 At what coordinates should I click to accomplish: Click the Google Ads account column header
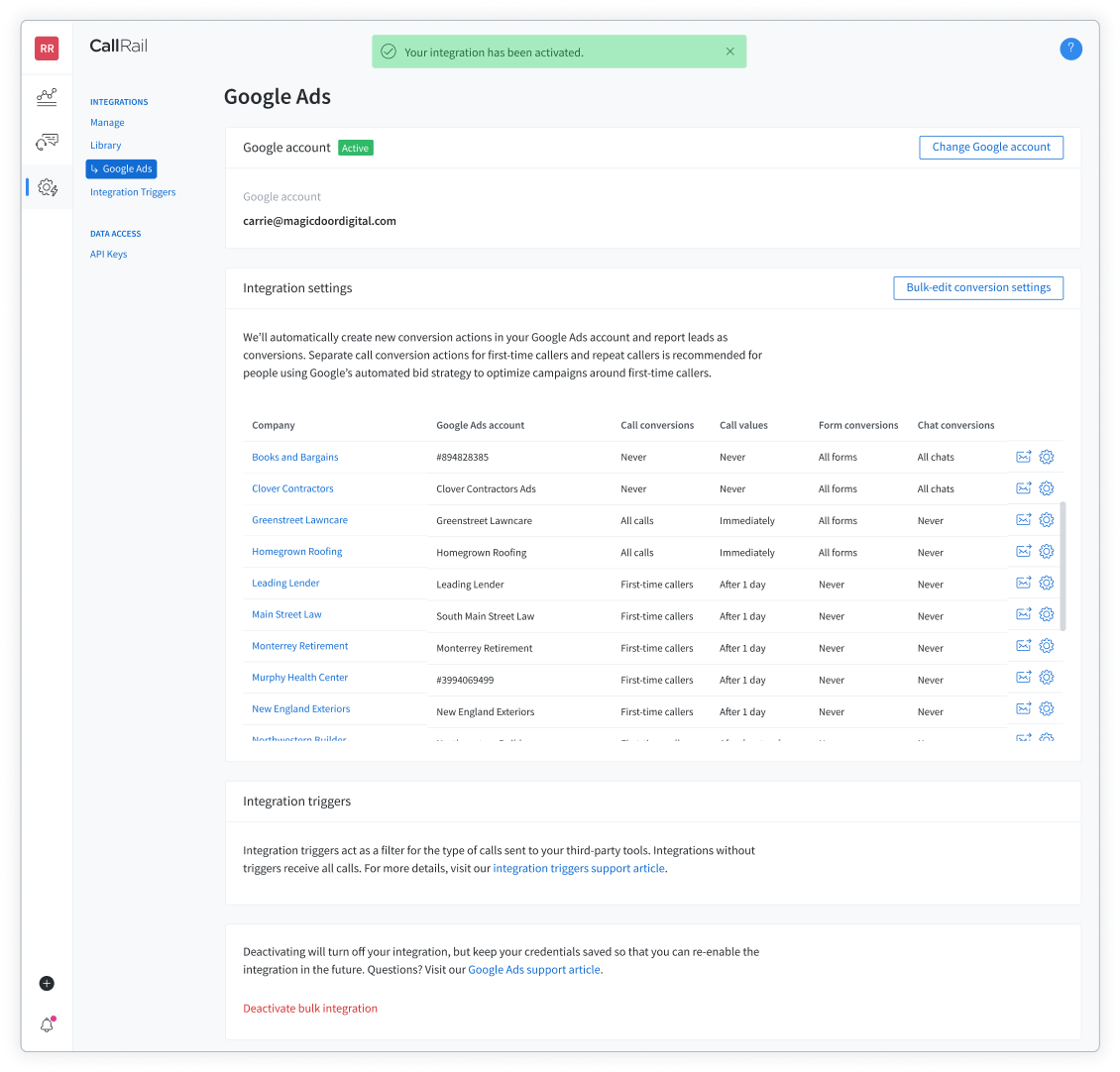click(480, 425)
